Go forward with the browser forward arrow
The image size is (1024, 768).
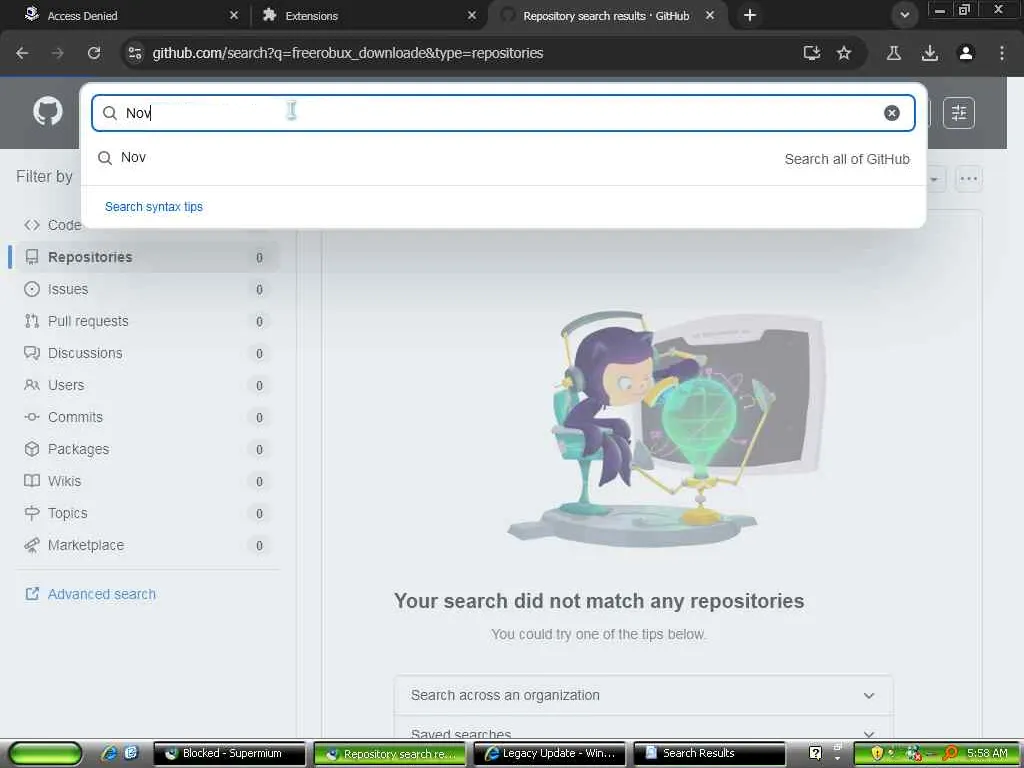(58, 53)
